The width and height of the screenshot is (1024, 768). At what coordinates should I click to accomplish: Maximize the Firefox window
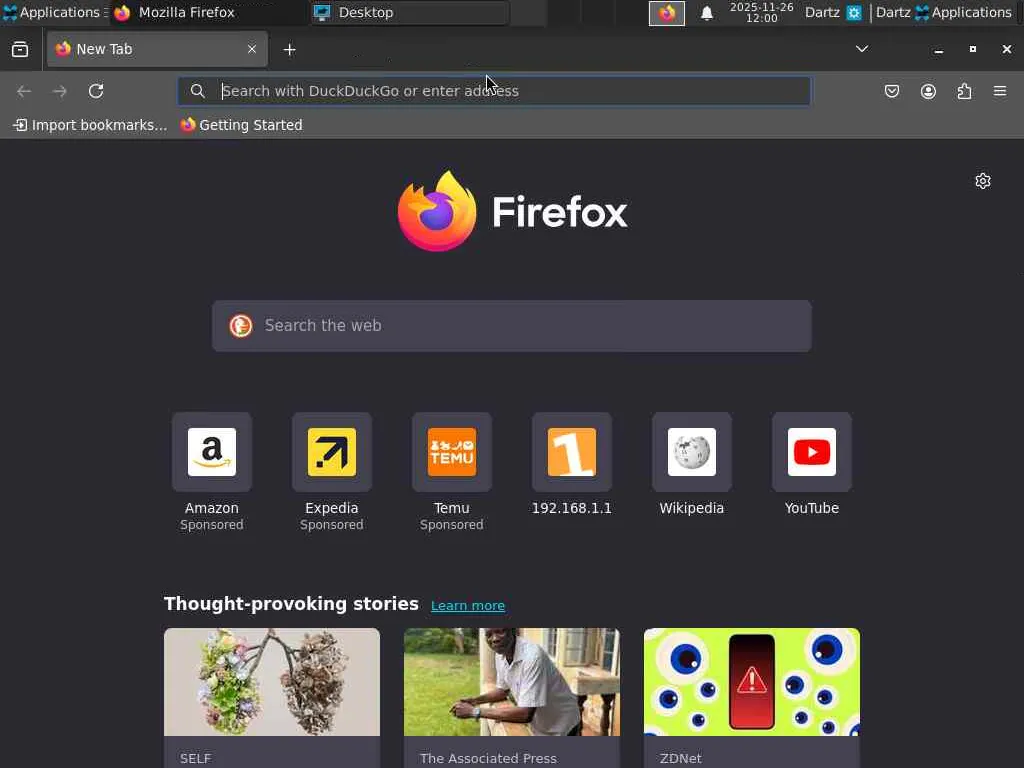pyautogui.click(x=972, y=49)
